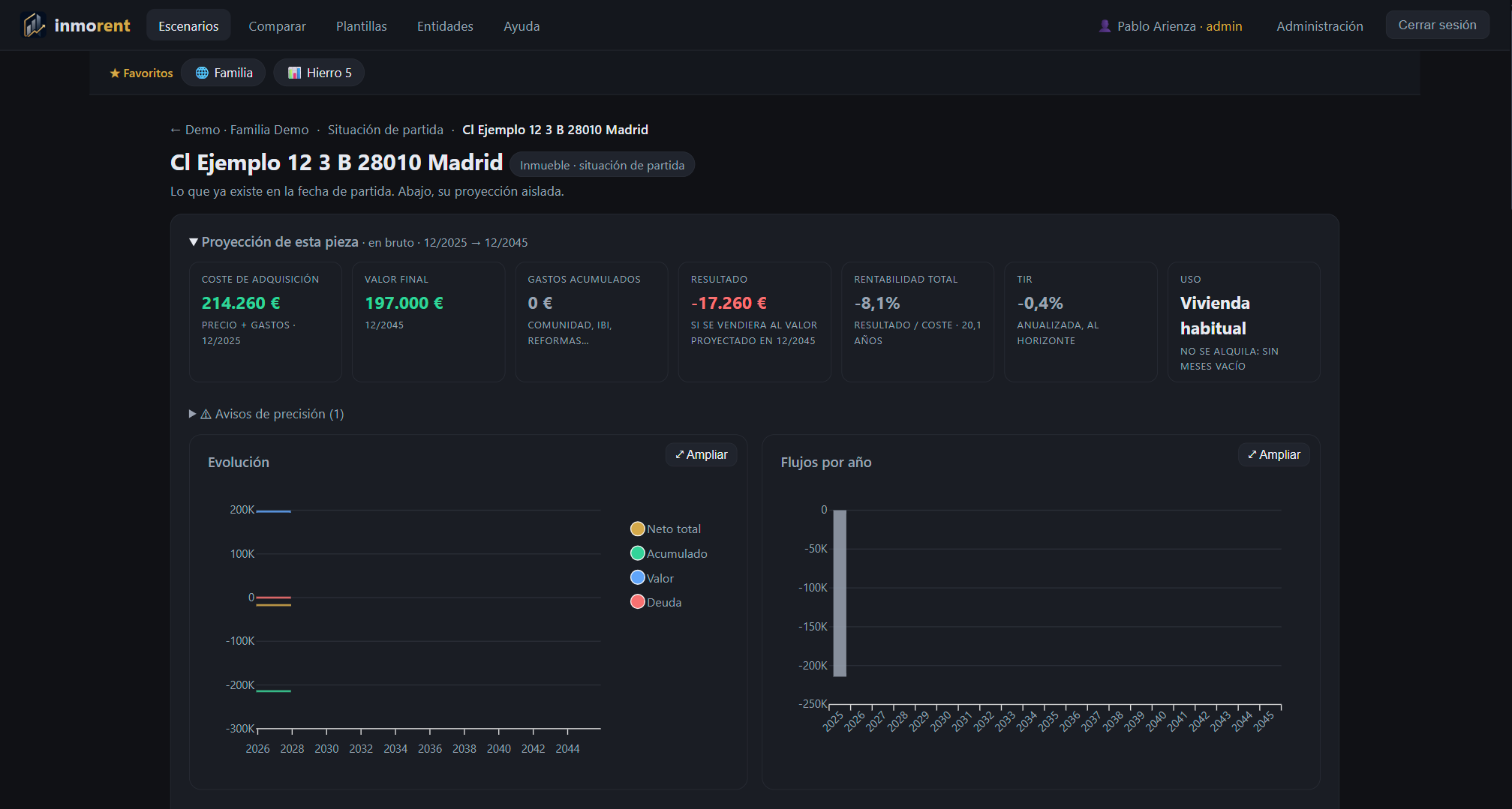Screen dimensions: 1512x809
Task: Click the user avatar icon beside Pablo Arienza
Action: click(1105, 26)
